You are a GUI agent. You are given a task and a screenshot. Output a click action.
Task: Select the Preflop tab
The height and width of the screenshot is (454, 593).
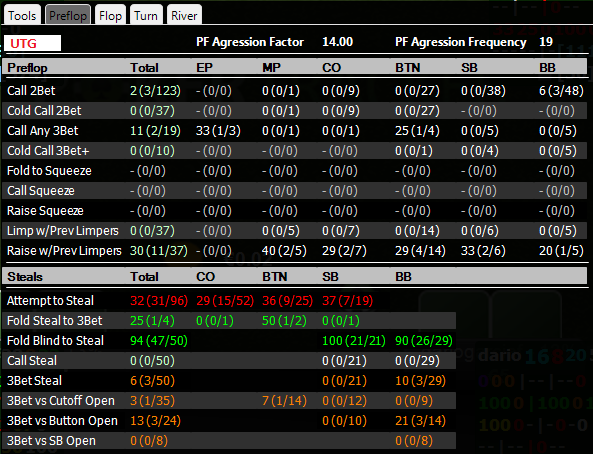pos(68,16)
